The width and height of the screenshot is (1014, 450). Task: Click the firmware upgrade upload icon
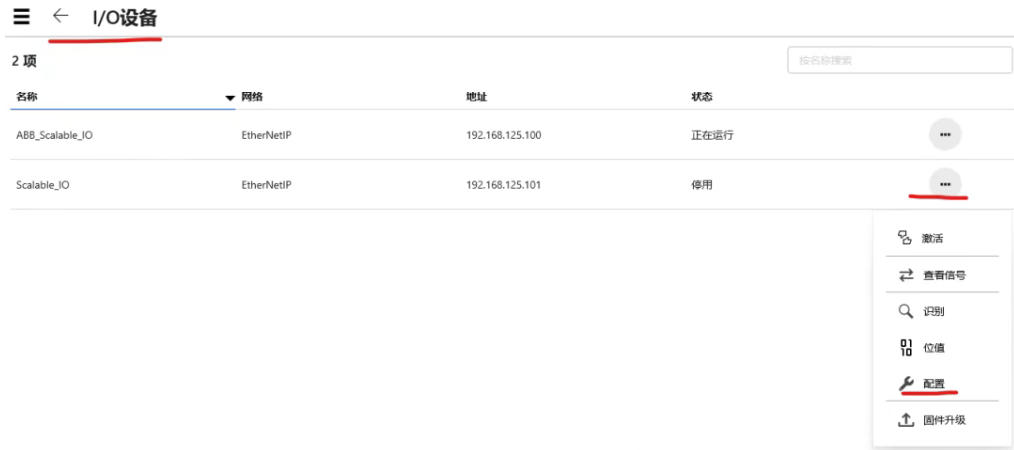point(905,420)
